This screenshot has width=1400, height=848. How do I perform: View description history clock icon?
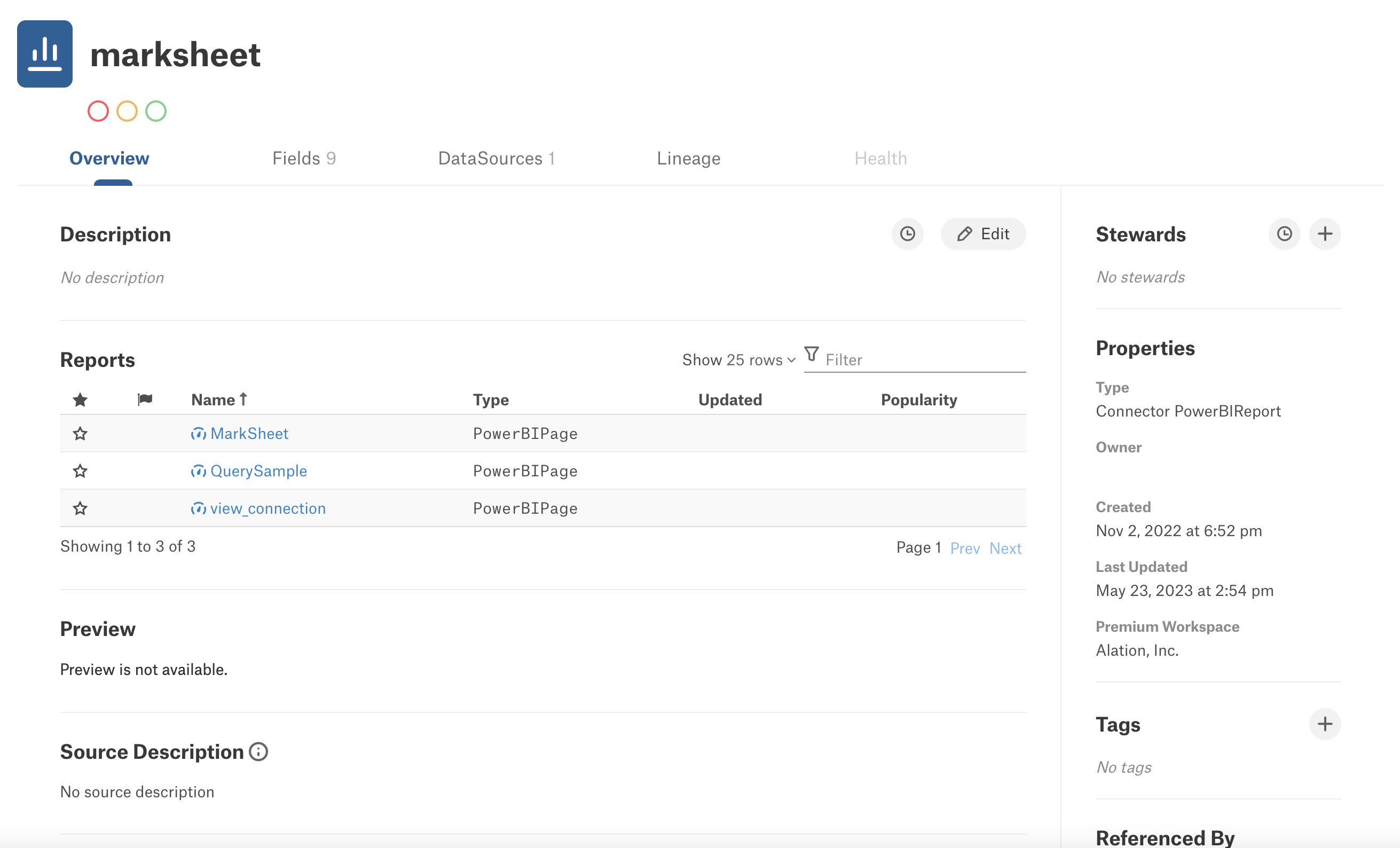tap(907, 233)
